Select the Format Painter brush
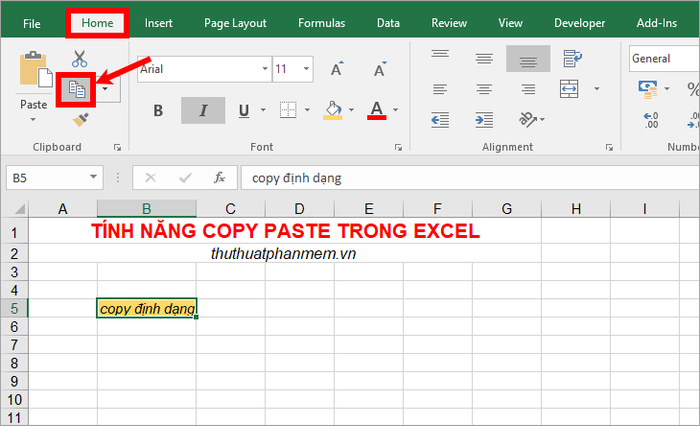Image resolution: width=700 pixels, height=426 pixels. click(80, 120)
